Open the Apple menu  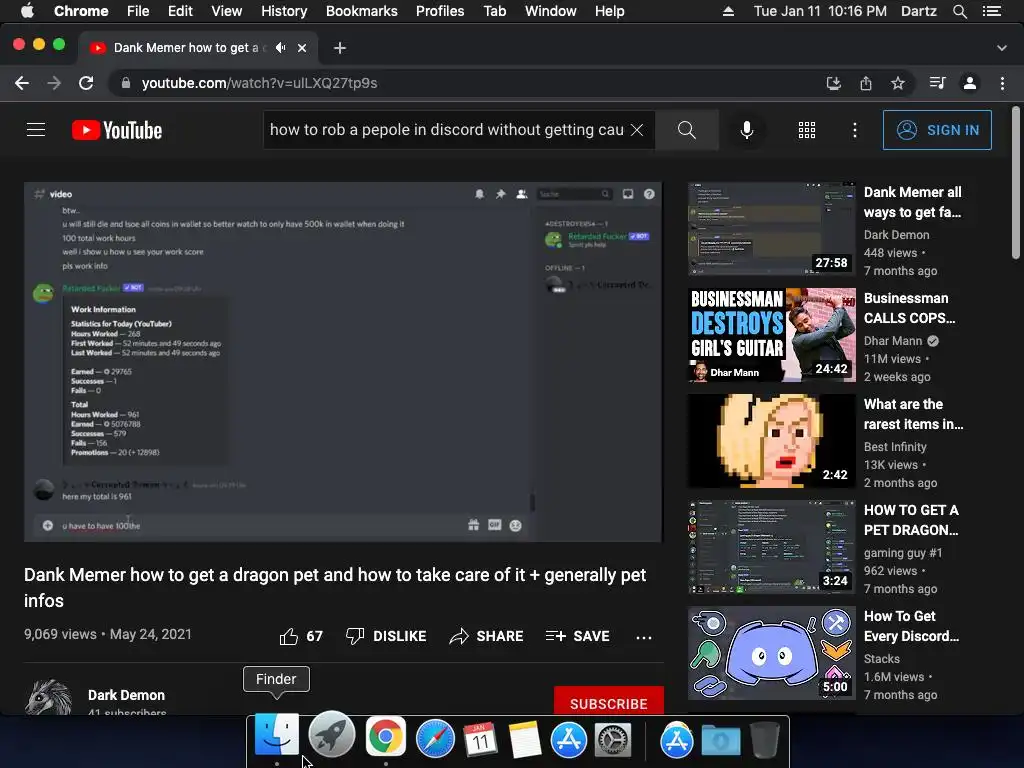tap(27, 11)
